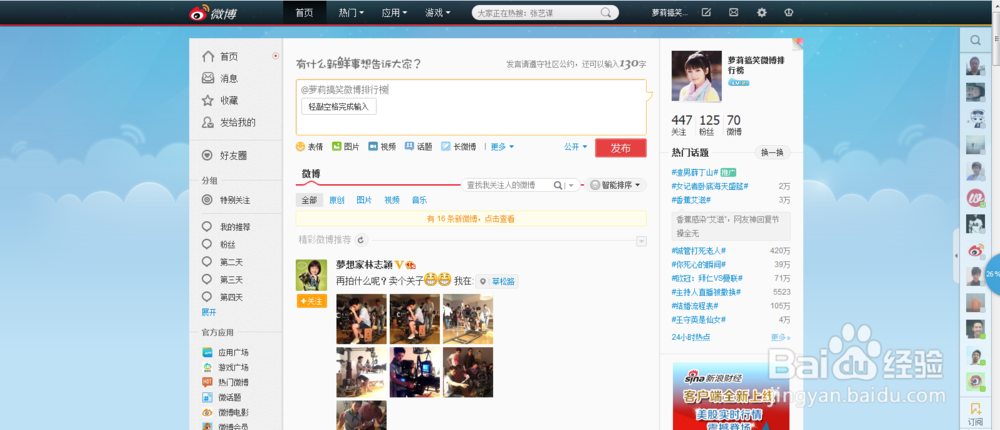Open #女记者卧底海天盛筵# topic

point(710,186)
